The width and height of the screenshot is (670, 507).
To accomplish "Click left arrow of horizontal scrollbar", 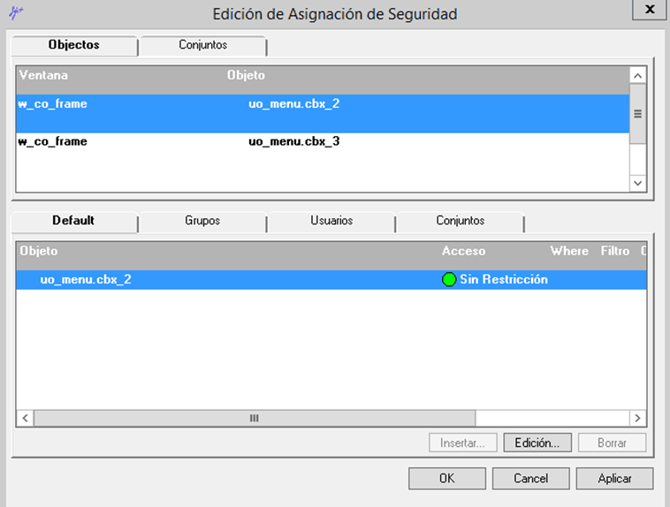I will coord(25,418).
